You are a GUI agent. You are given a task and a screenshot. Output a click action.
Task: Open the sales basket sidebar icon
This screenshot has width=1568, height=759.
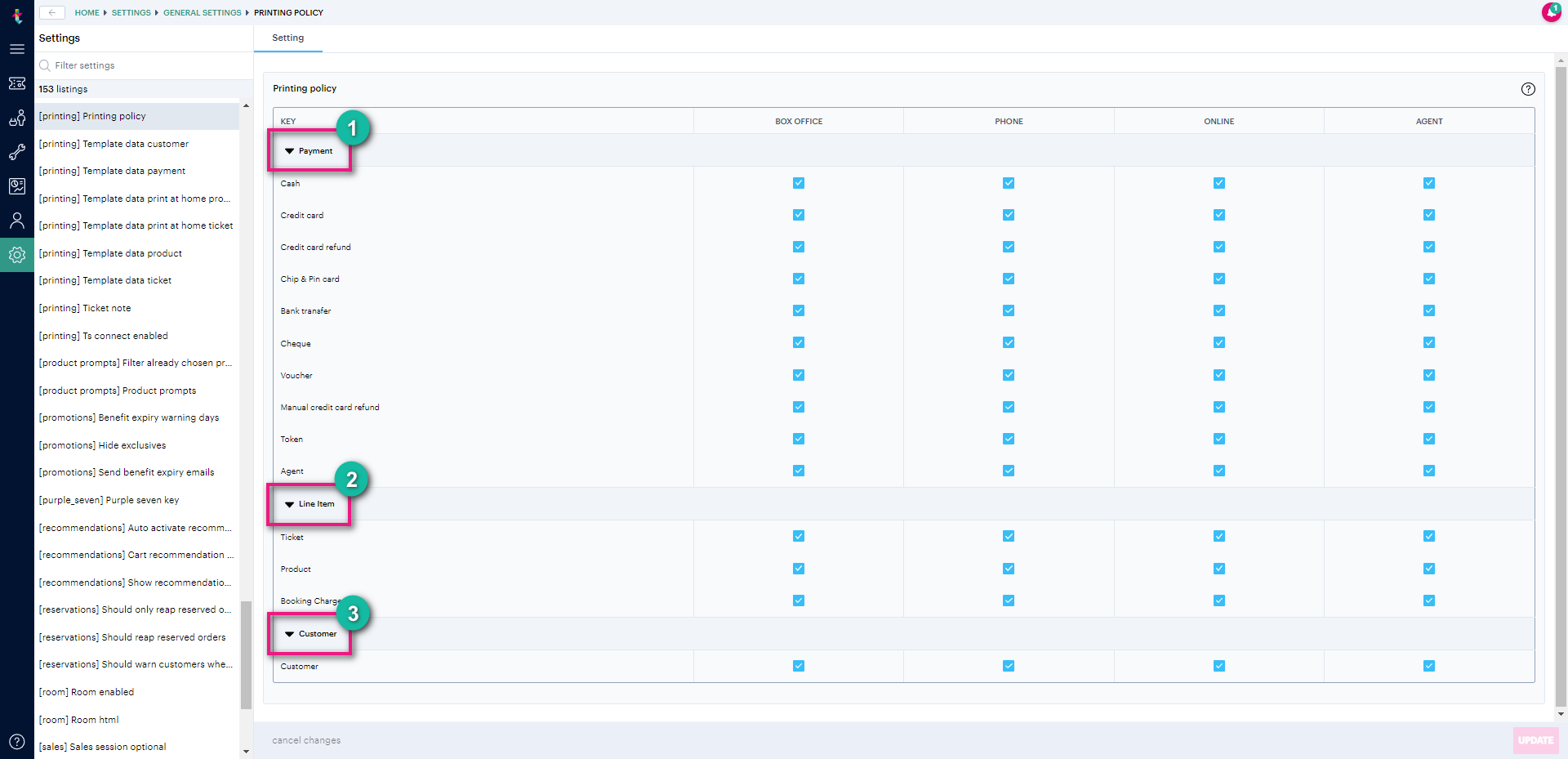tap(17, 118)
